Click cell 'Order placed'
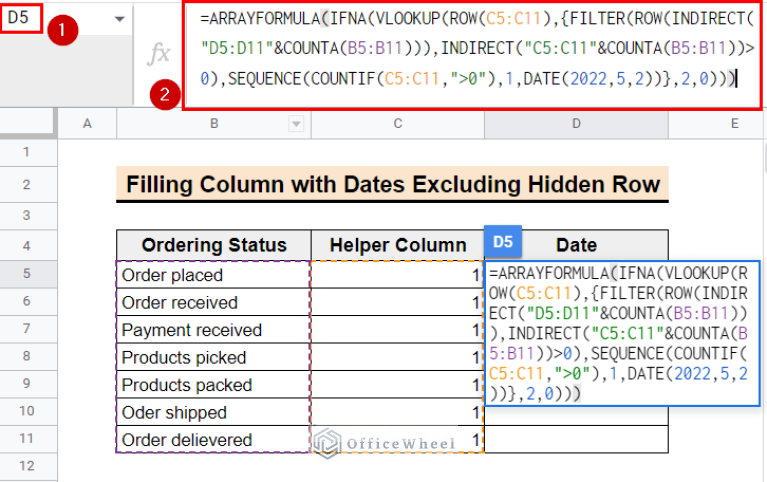Viewport: 767px width, 482px height. 214,275
